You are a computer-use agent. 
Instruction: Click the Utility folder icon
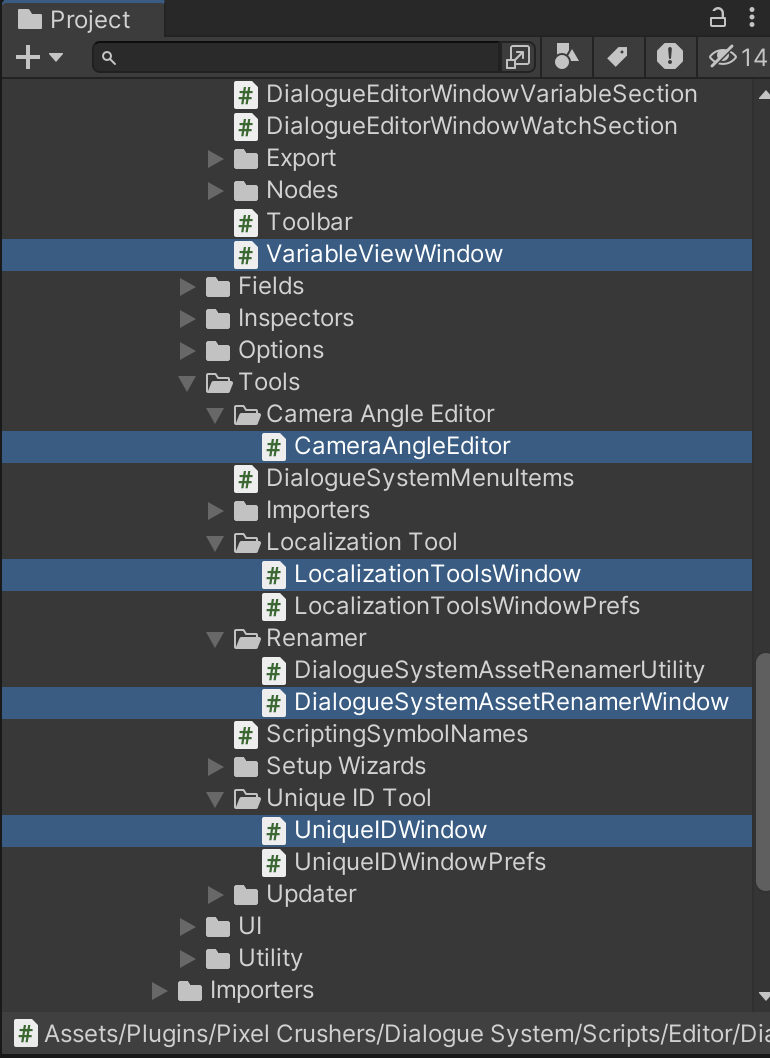coord(218,959)
